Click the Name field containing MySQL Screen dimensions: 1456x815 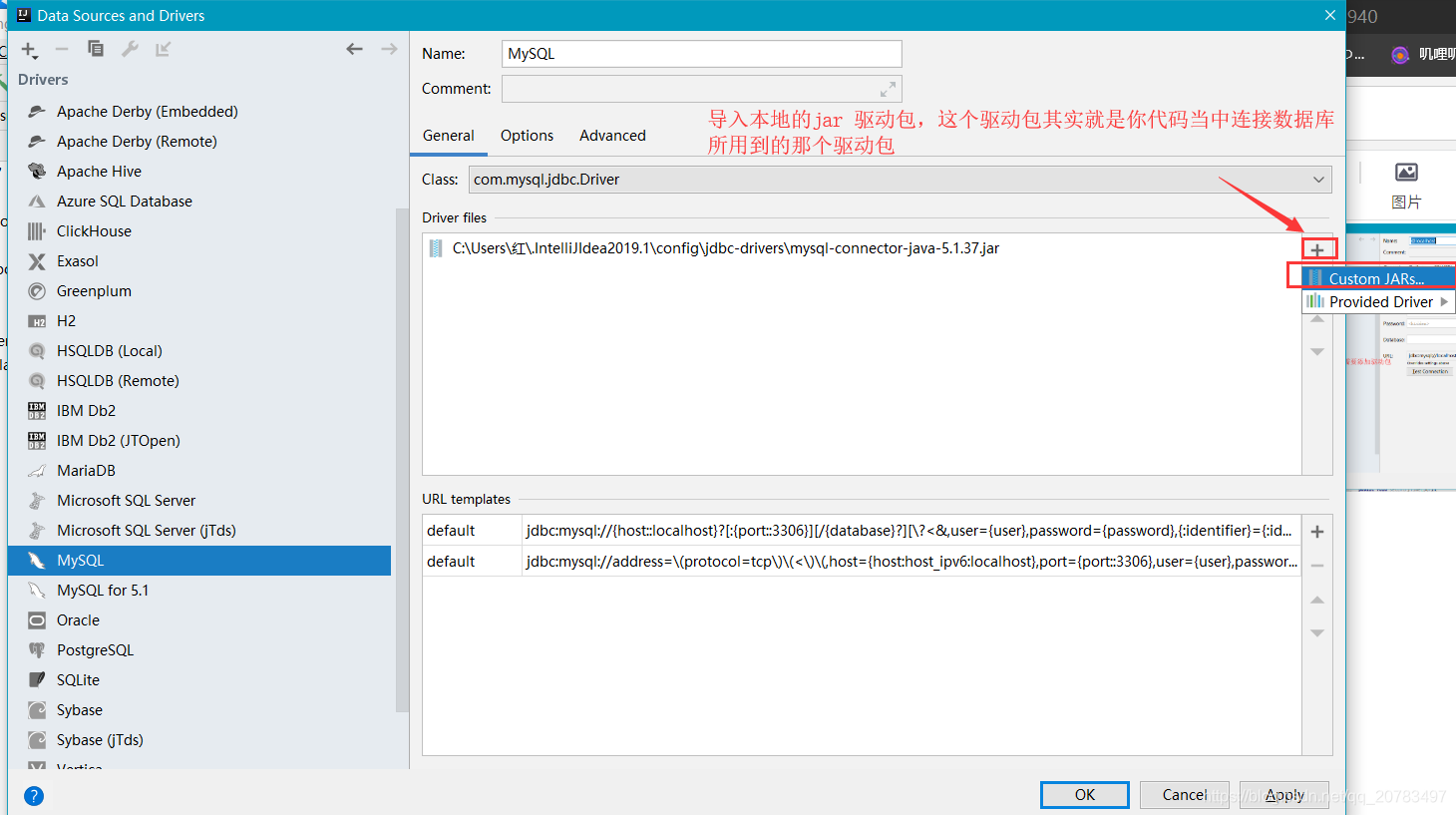[702, 54]
